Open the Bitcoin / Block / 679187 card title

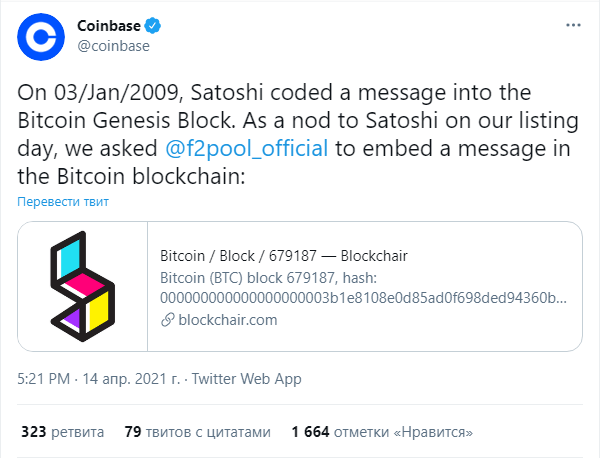coord(284,256)
